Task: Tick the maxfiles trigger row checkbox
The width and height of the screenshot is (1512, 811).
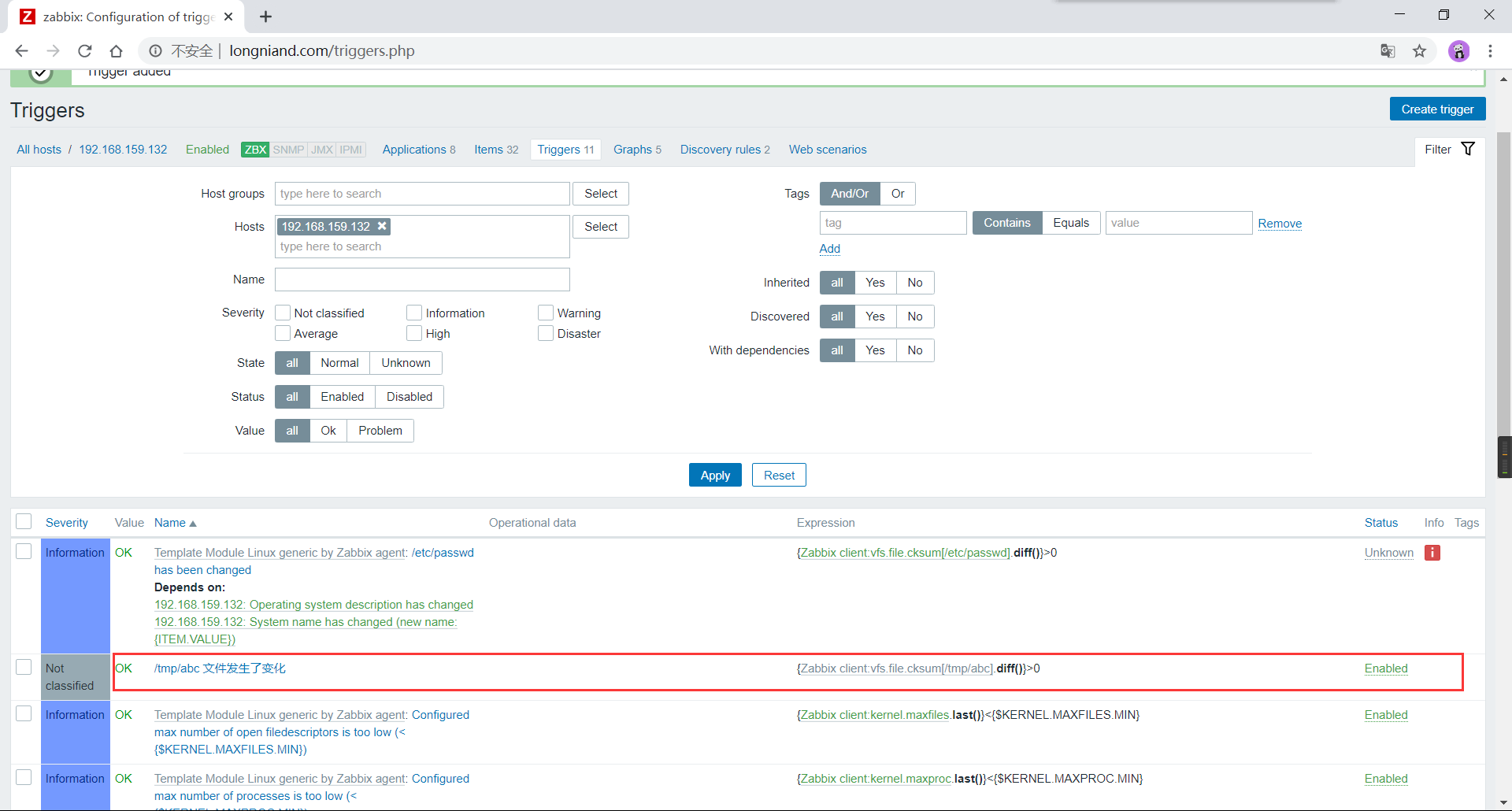Action: tap(24, 713)
